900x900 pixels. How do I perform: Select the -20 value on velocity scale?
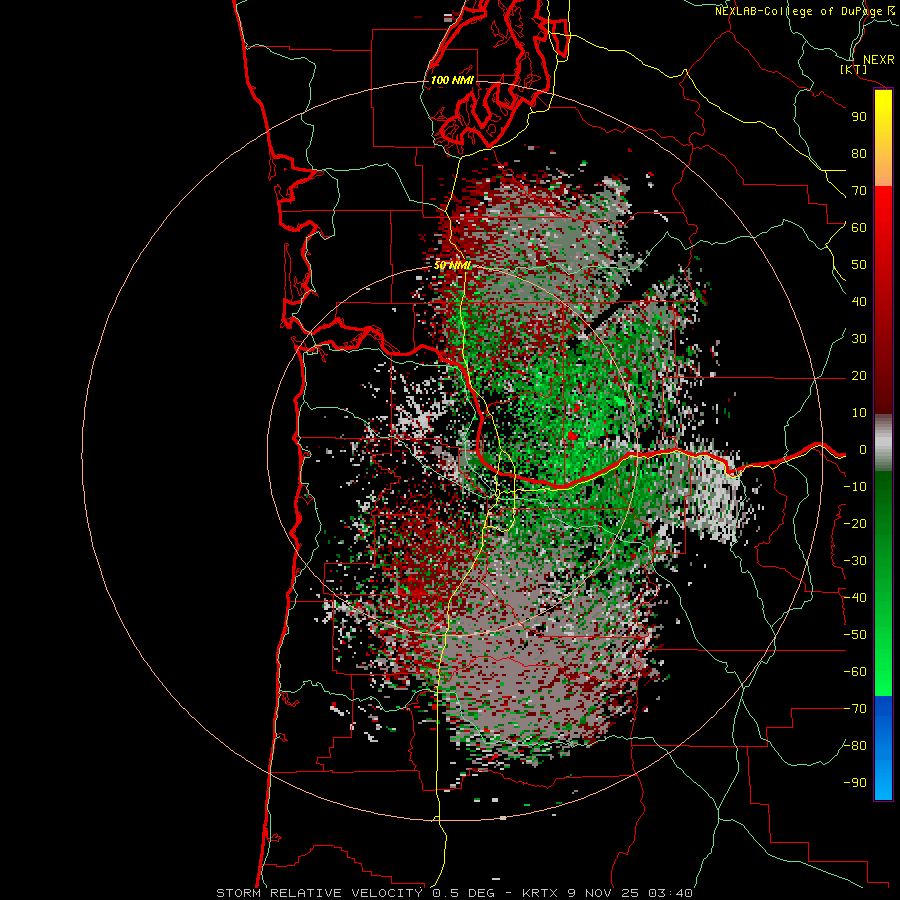click(x=855, y=524)
